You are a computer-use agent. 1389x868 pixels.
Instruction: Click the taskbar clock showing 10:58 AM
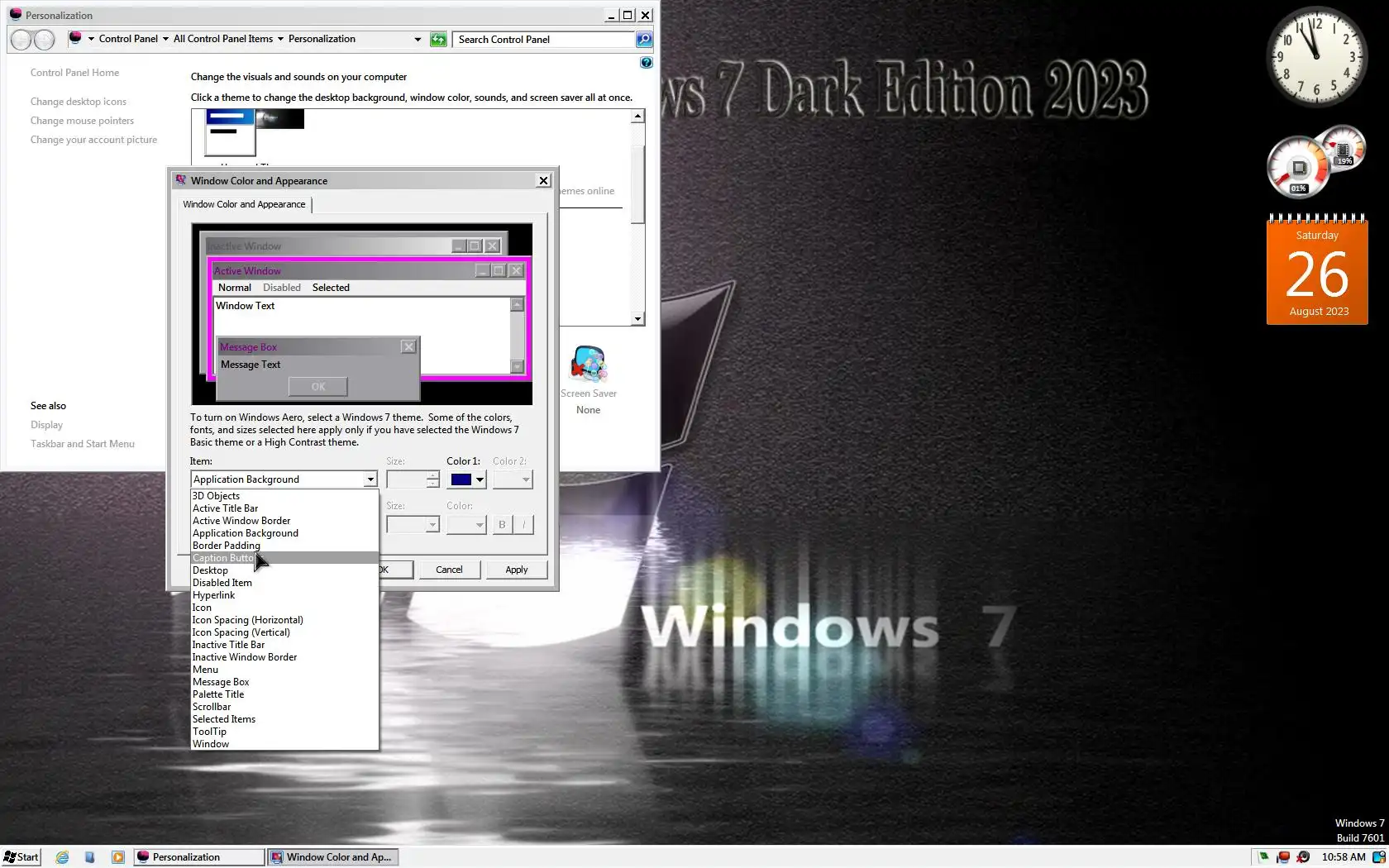tap(1344, 857)
